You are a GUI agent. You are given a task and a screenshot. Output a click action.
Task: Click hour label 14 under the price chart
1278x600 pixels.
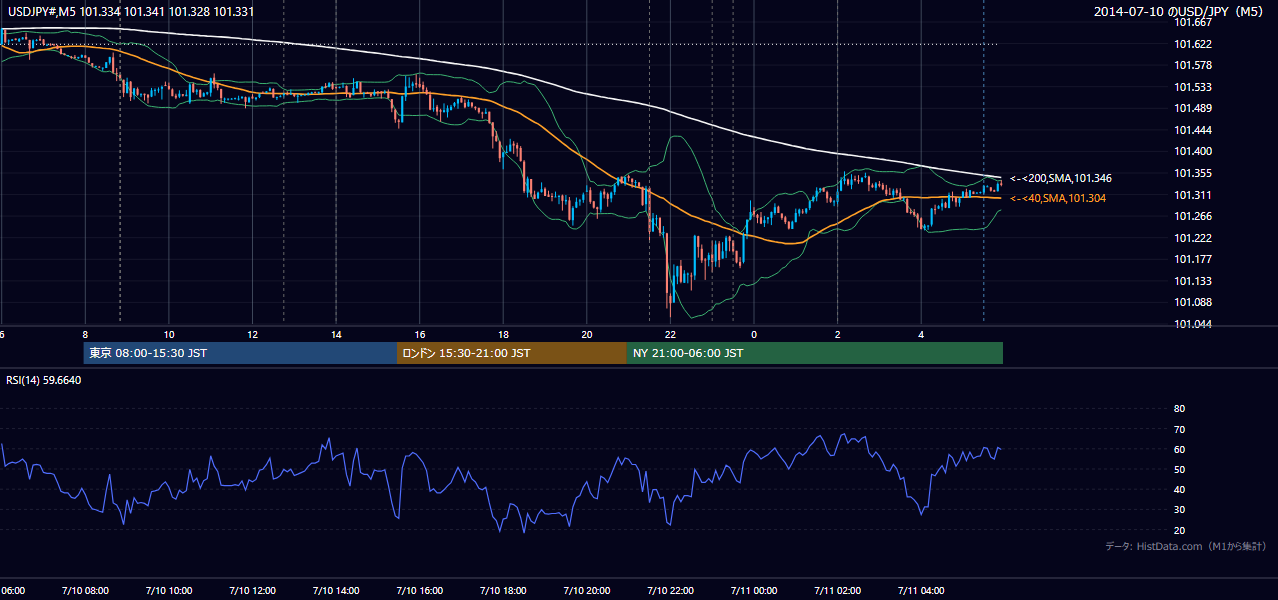[336, 334]
